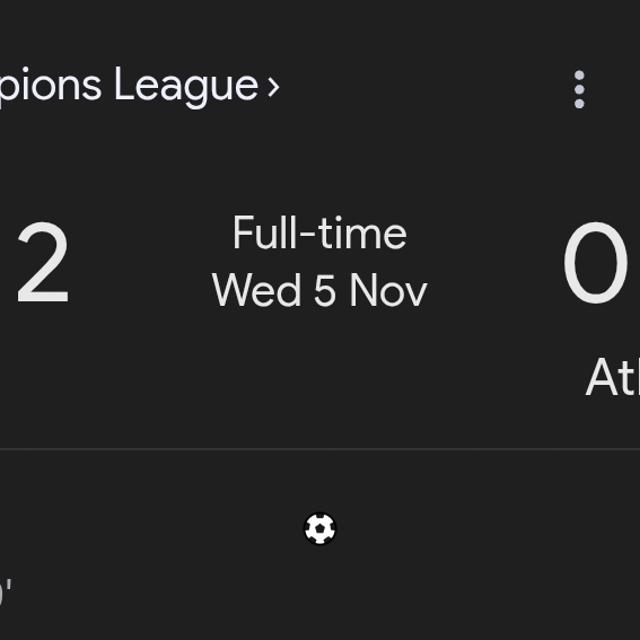Viewport: 640px width, 640px height.
Task: Click blank area directly below the match date
Action: tap(320, 370)
